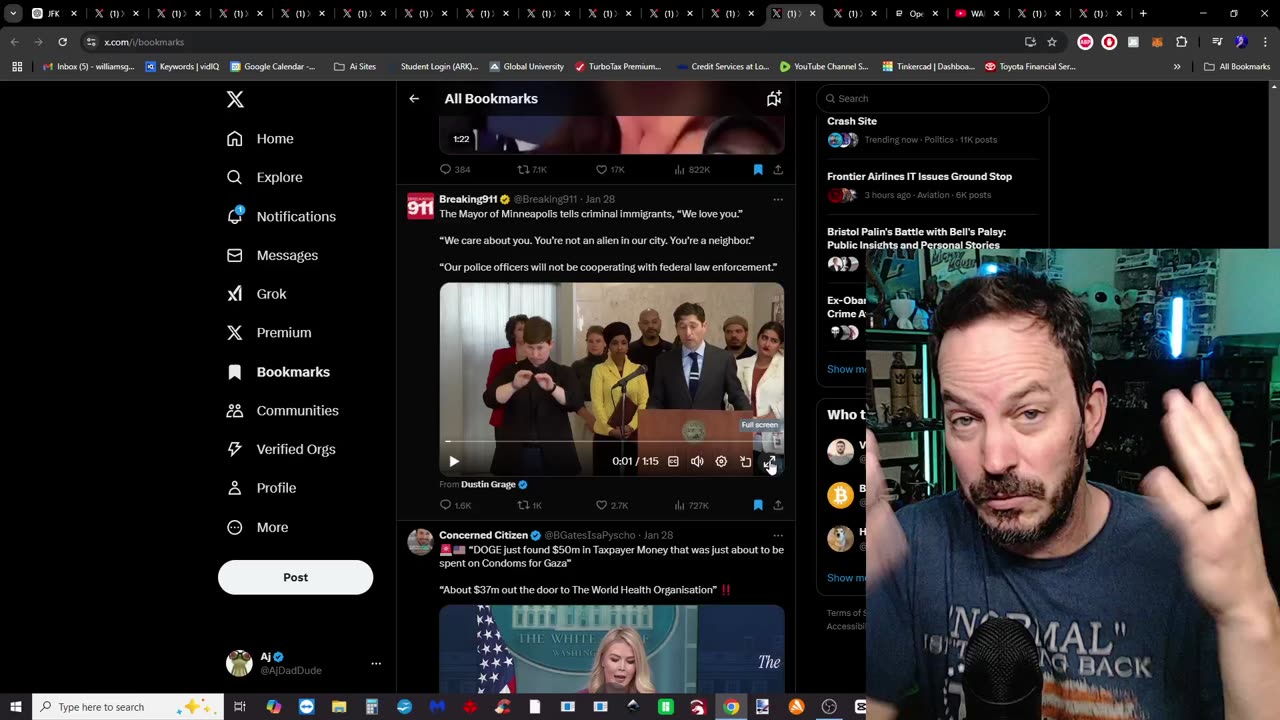Open Concerned Citizen post options menu

[778, 535]
